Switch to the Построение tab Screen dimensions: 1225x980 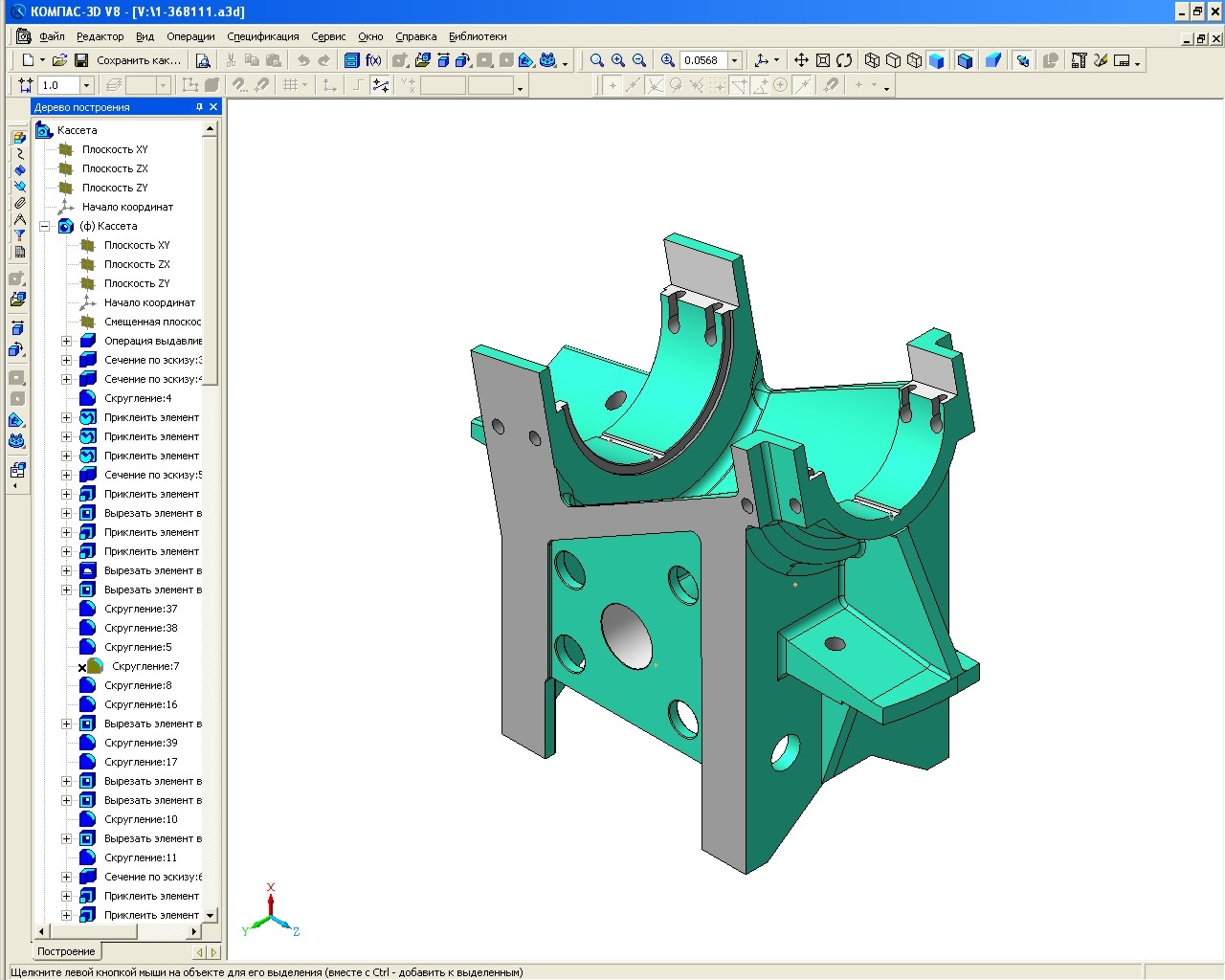pyautogui.click(x=66, y=951)
